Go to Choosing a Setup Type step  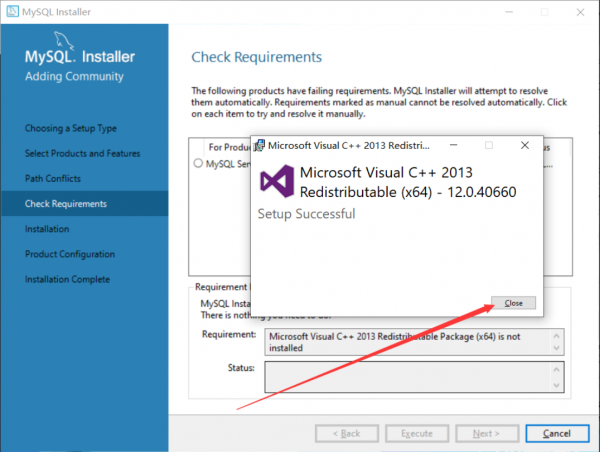tap(70, 128)
